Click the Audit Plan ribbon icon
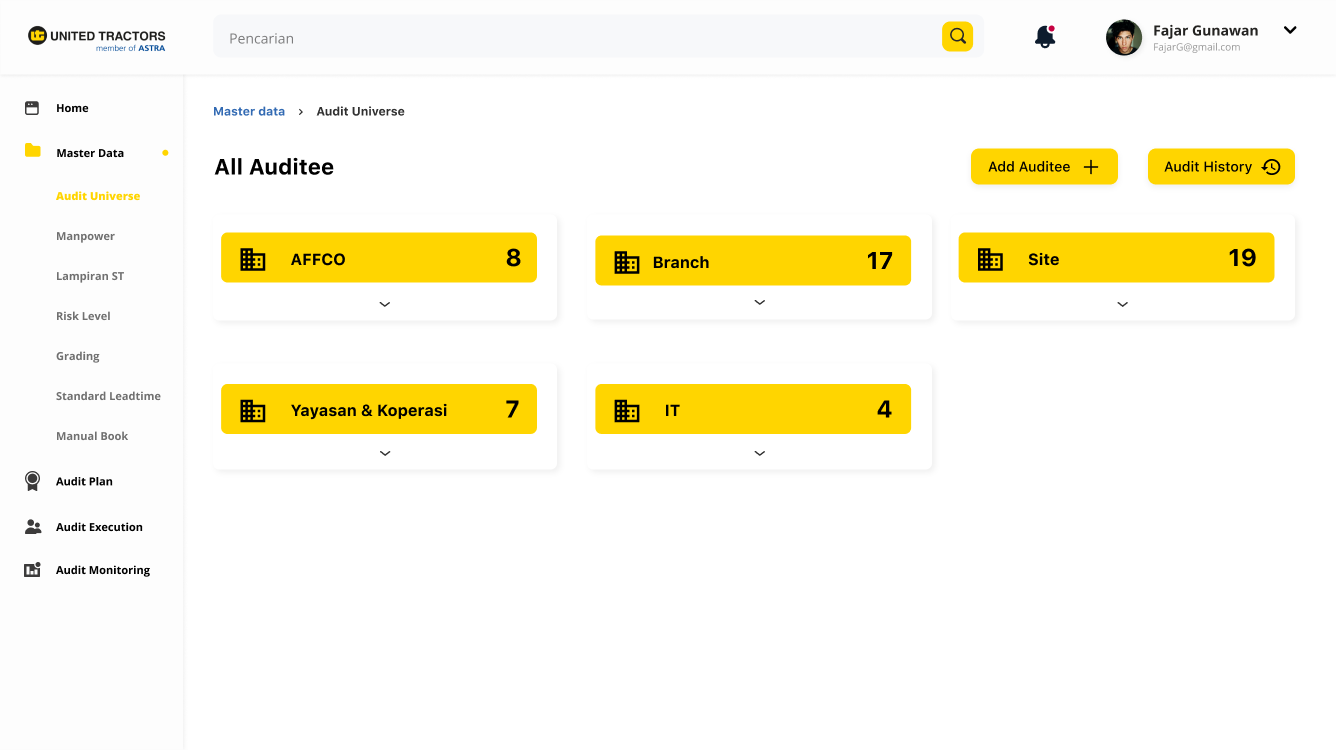 click(33, 481)
